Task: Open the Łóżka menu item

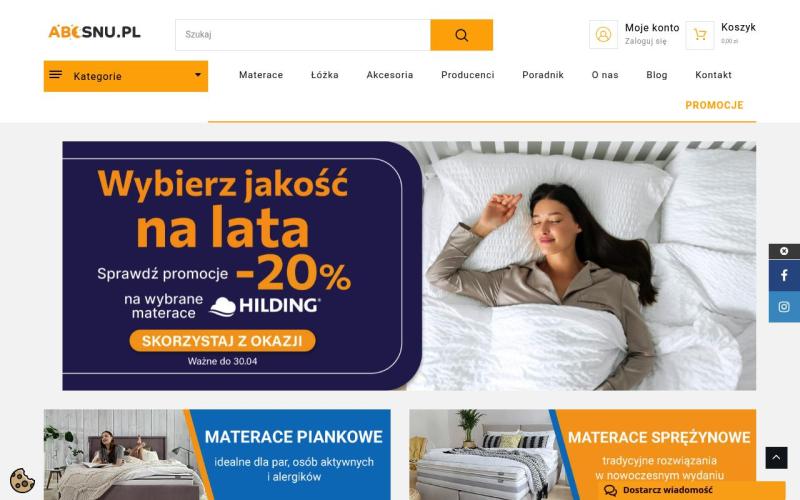Action: pyautogui.click(x=324, y=75)
